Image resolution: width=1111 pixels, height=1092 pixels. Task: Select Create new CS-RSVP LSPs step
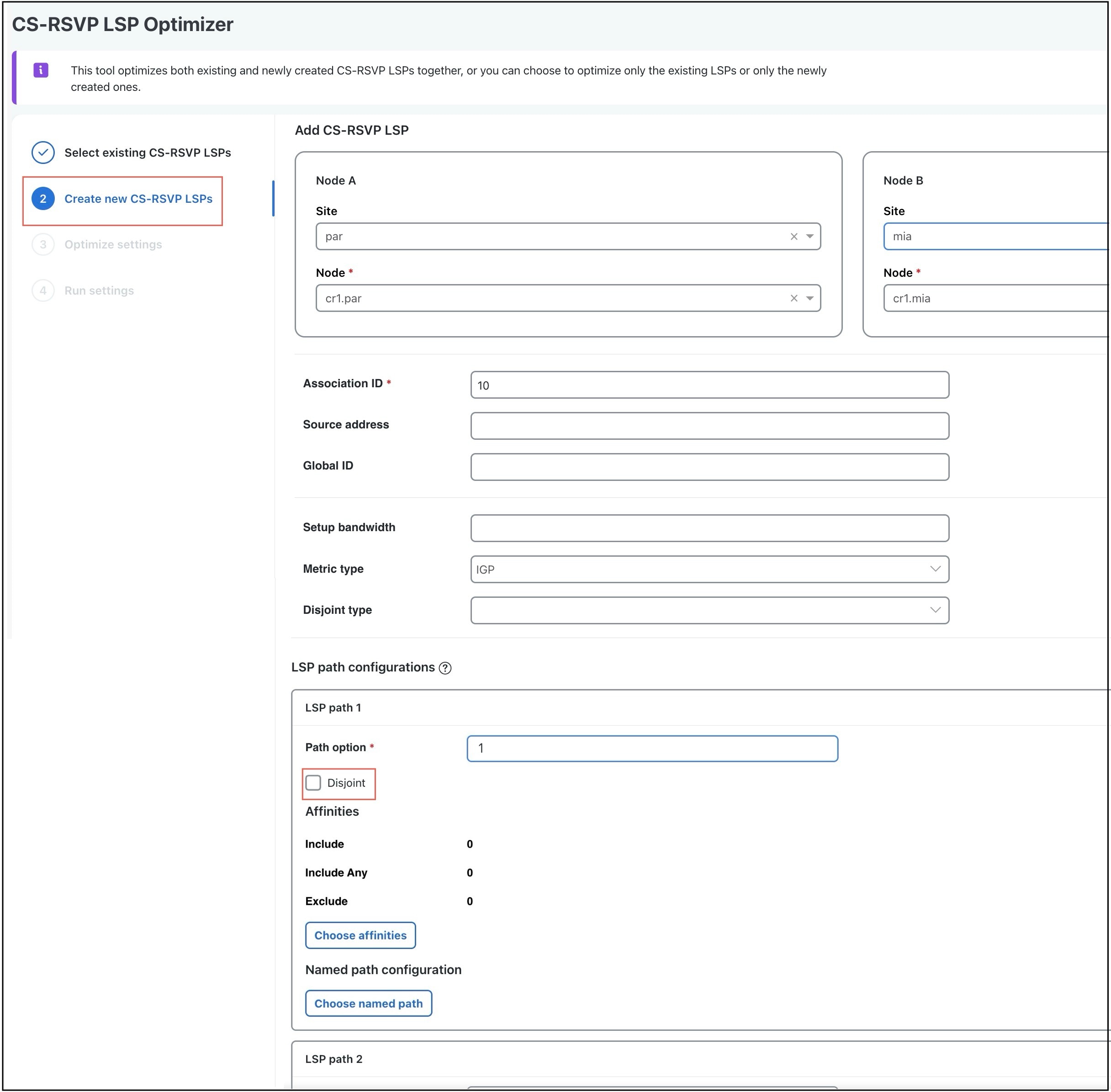(x=138, y=199)
